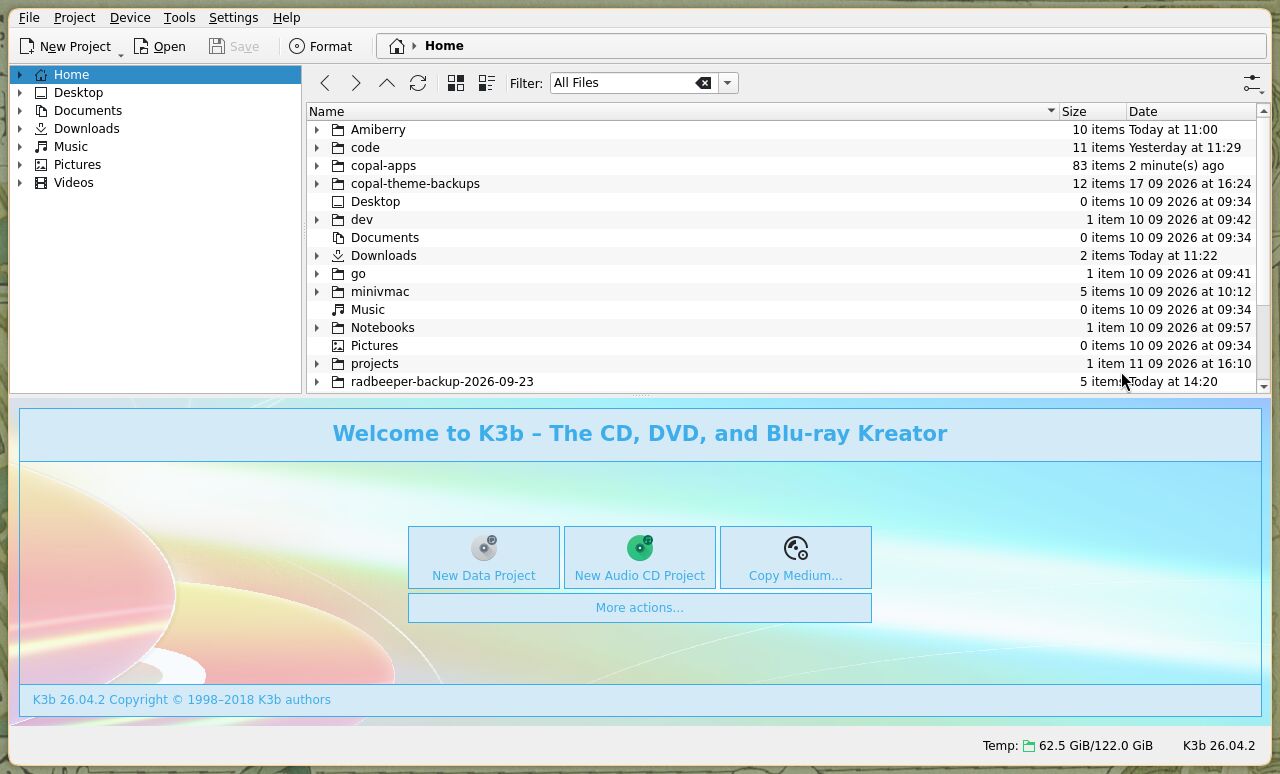Select Music in the sidebar

[x=71, y=147]
